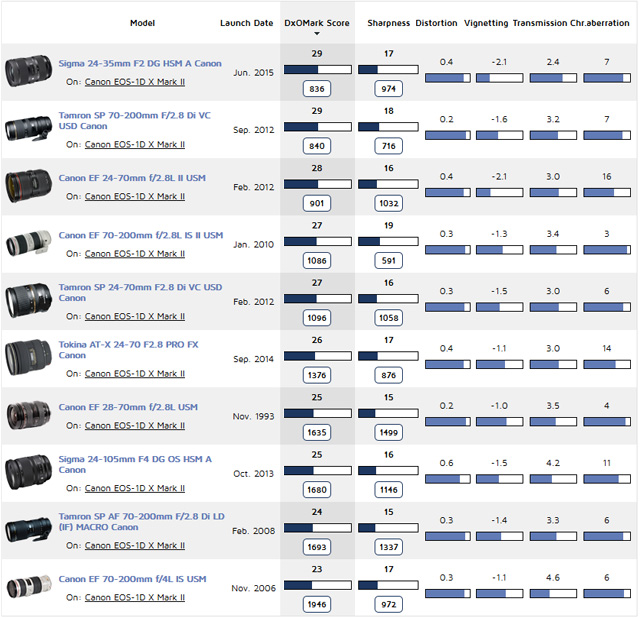640x618 pixels.
Task: Click vignetting bar showing -1.0
Action: click(x=500, y=422)
